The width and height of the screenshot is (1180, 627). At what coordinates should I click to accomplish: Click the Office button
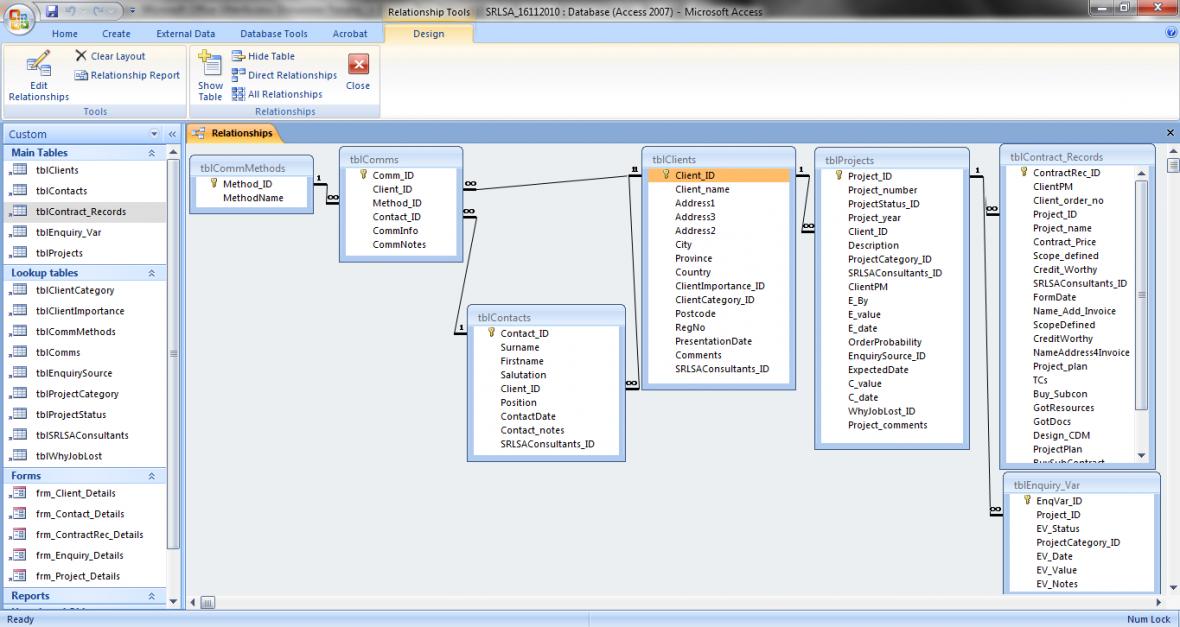pyautogui.click(x=18, y=20)
